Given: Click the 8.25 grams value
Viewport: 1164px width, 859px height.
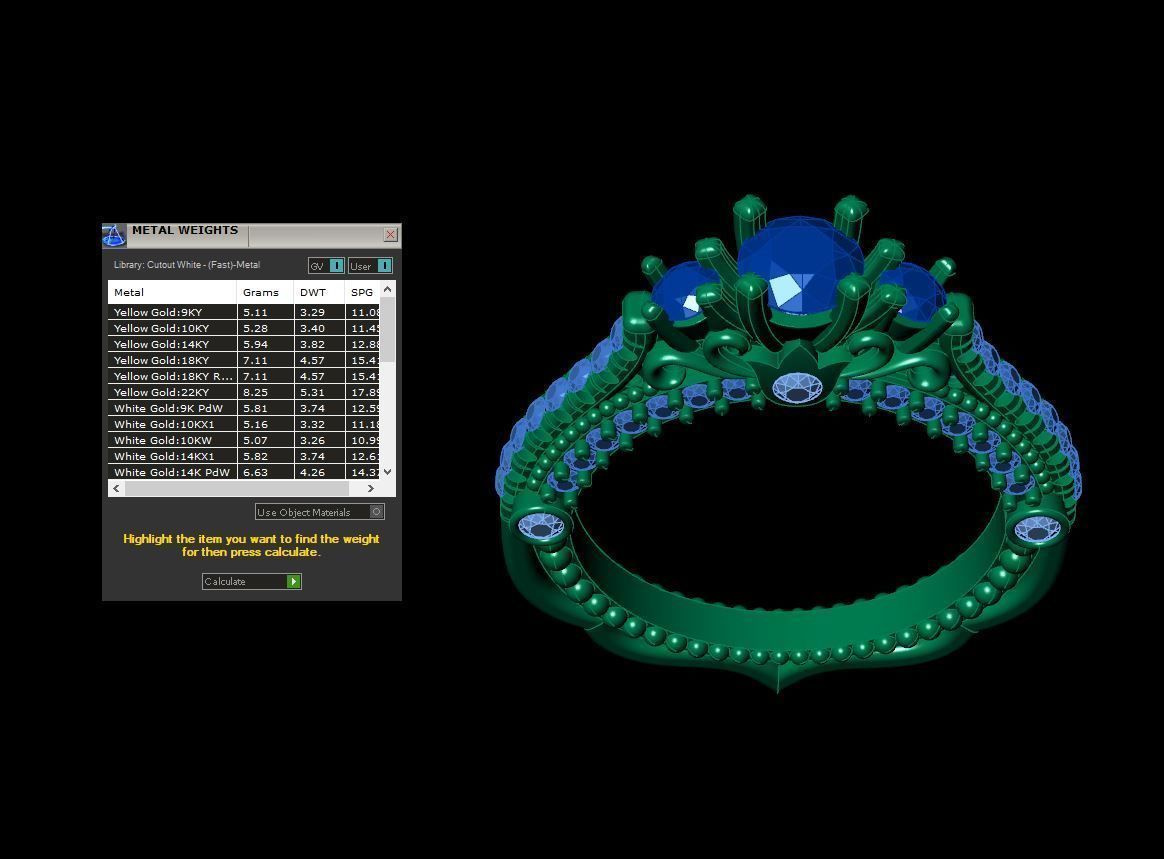Looking at the screenshot, I should tap(255, 392).
